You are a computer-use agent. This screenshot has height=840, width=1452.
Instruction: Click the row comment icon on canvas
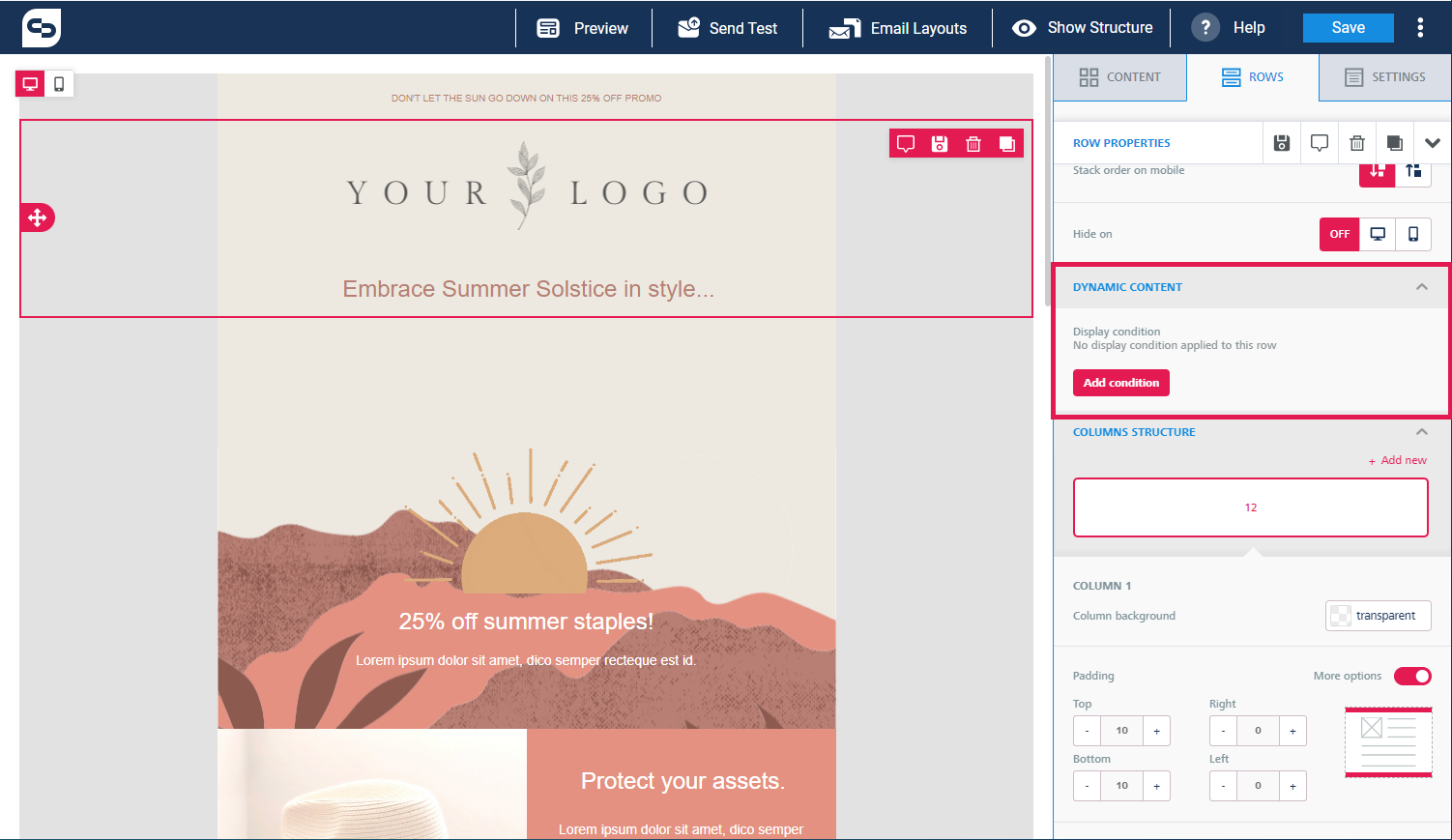click(906, 144)
